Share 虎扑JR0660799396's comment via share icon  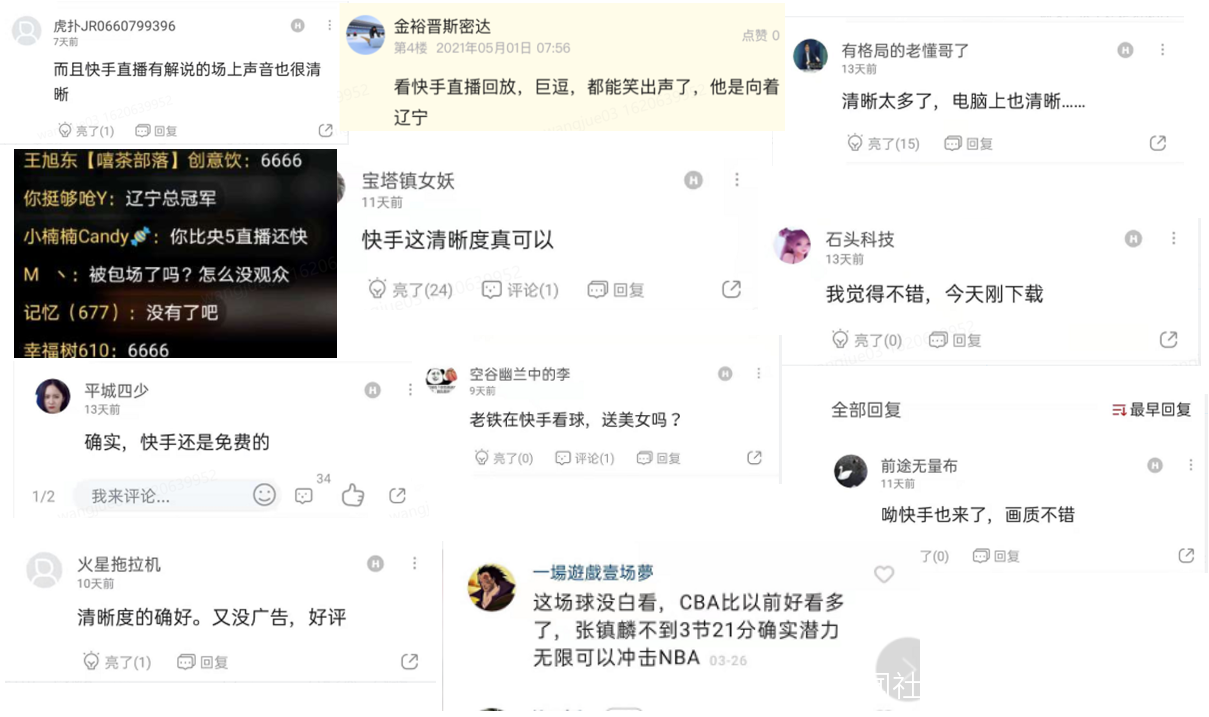(325, 131)
